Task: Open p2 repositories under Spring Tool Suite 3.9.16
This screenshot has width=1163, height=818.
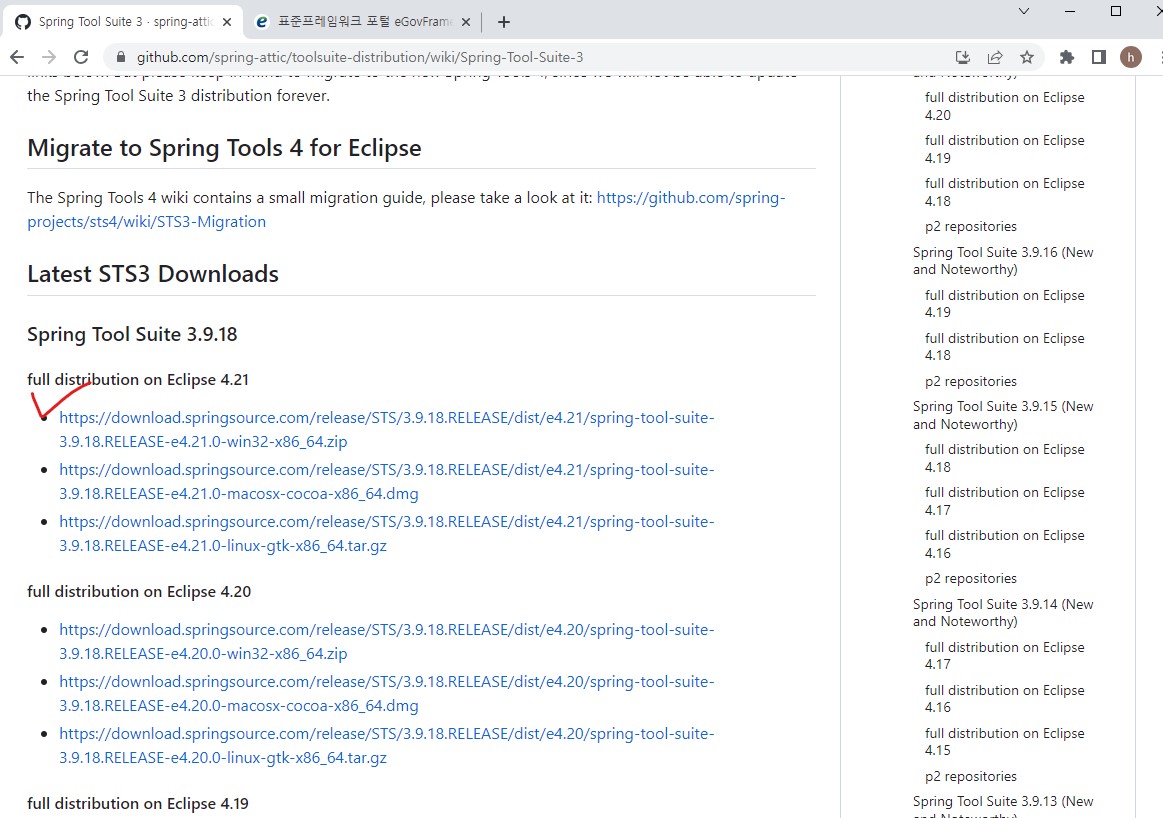Action: 971,381
